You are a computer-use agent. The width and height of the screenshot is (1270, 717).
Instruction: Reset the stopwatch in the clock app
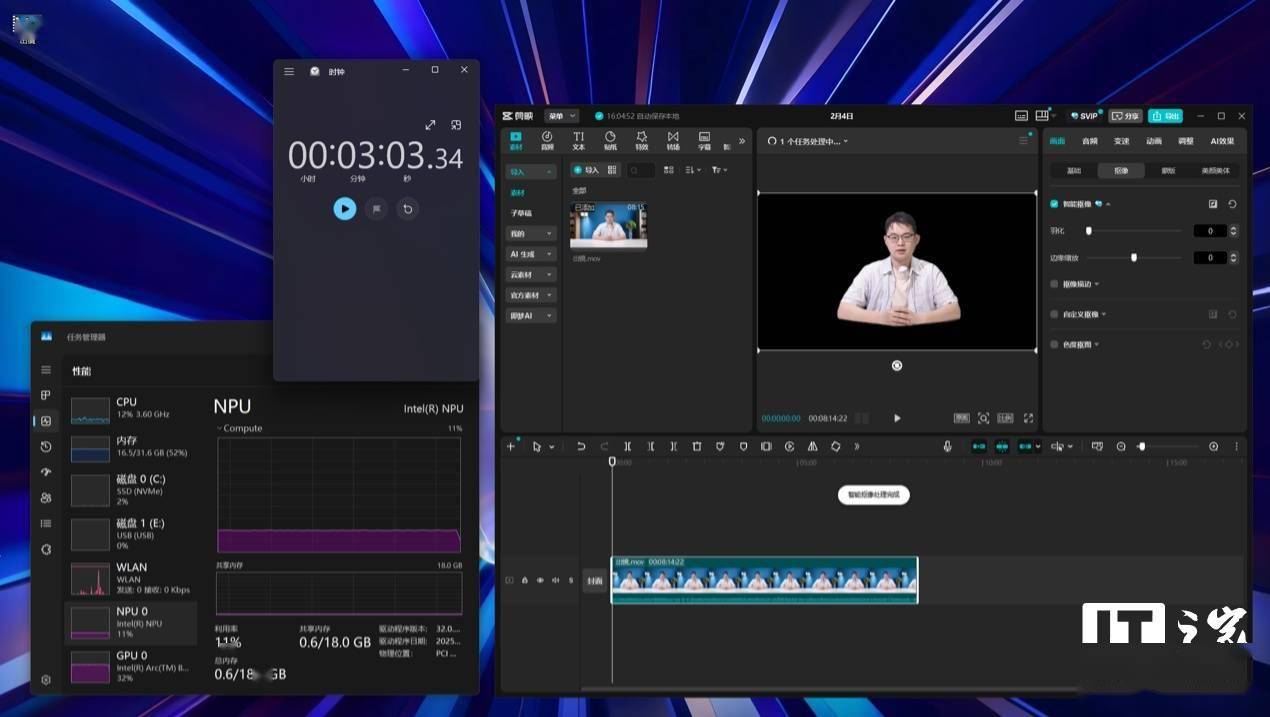tap(406, 209)
